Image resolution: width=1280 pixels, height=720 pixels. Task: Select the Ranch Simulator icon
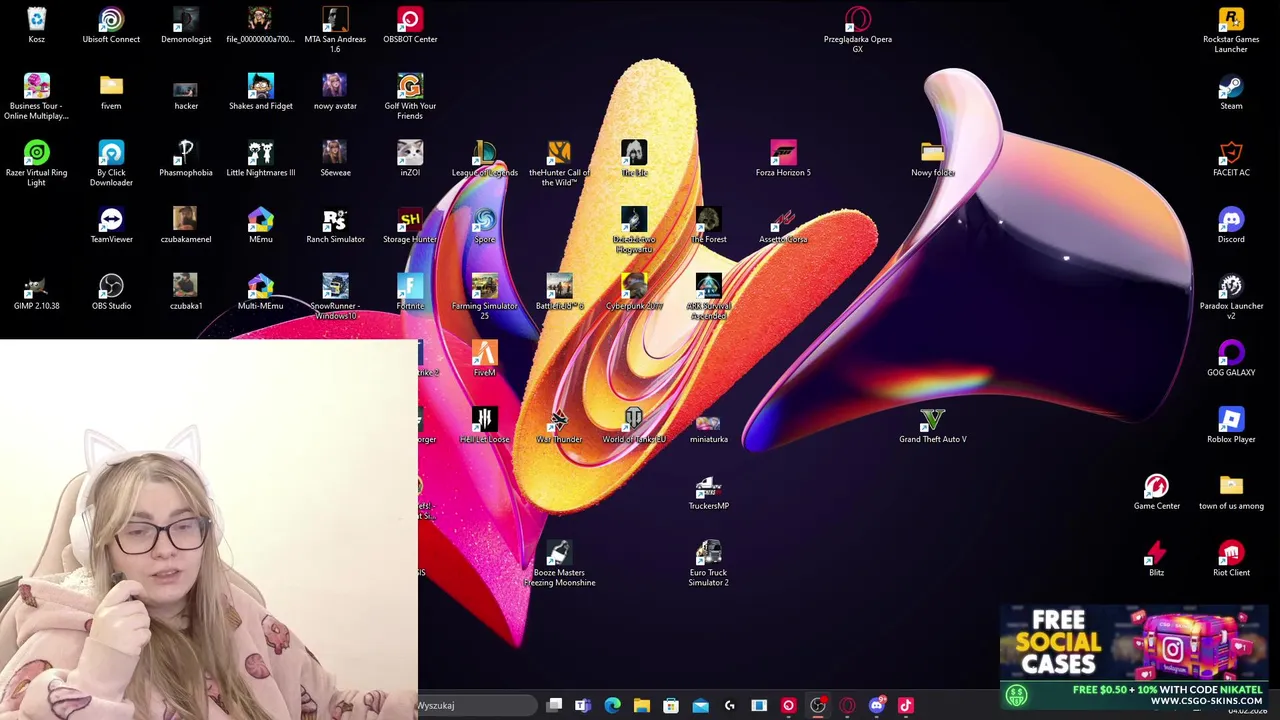click(335, 226)
